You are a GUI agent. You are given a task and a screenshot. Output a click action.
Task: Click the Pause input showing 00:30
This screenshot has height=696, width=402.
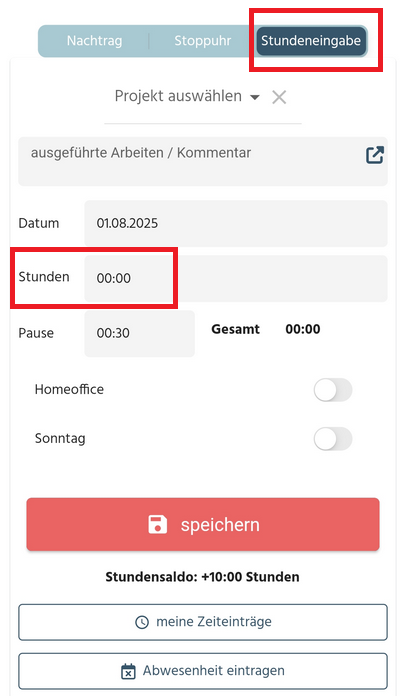139,333
